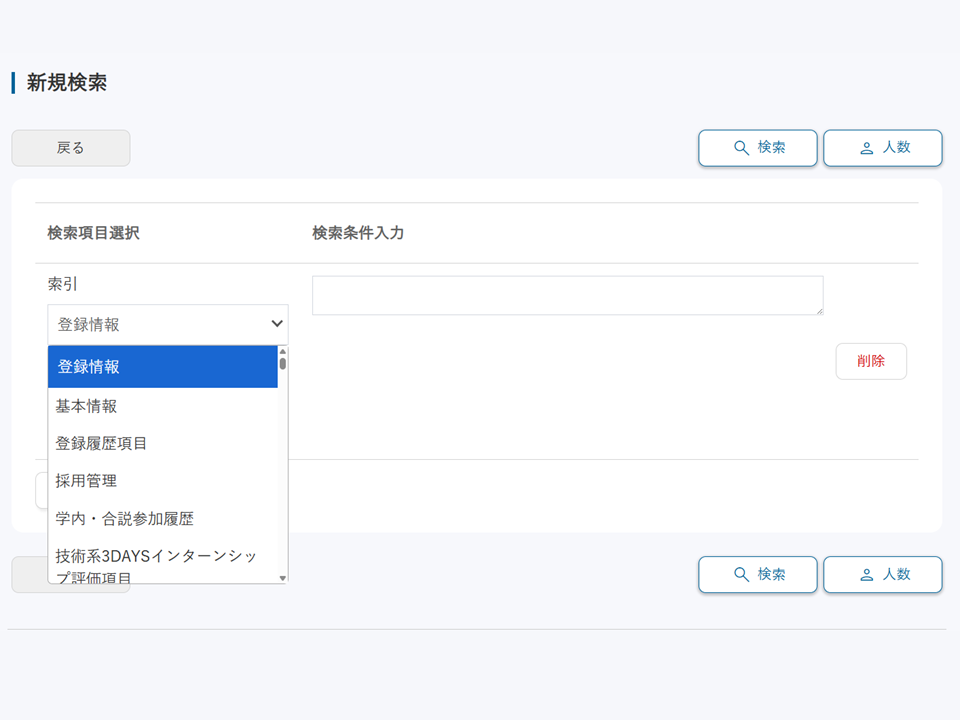Click the resize handle of the condition textarea
This screenshot has width=960, height=720.
[x=819, y=310]
